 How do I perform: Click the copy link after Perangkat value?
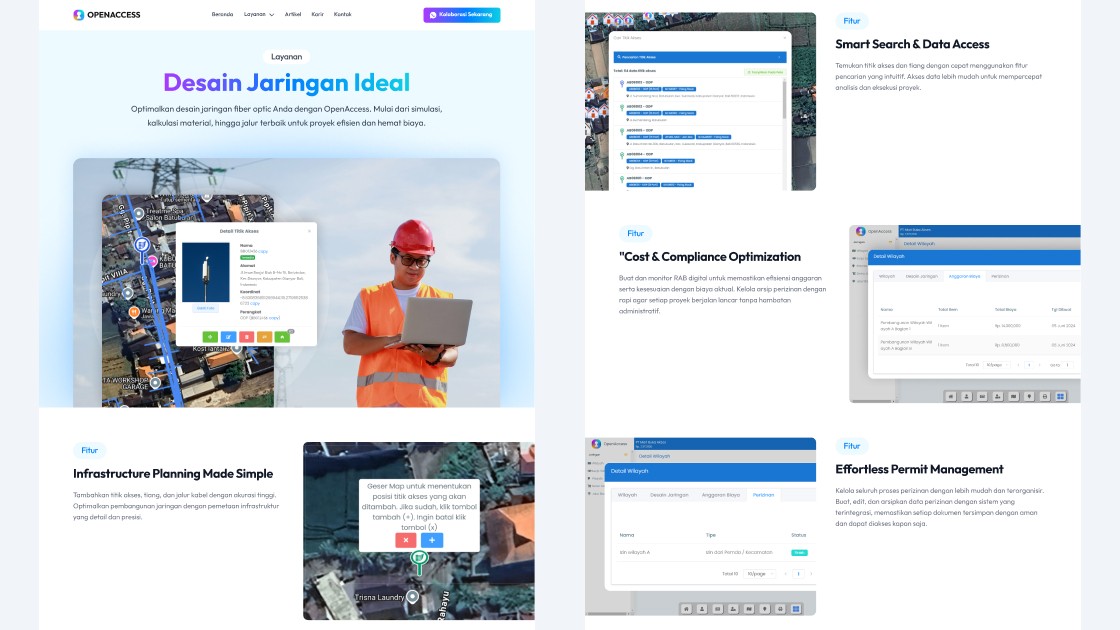point(274,318)
